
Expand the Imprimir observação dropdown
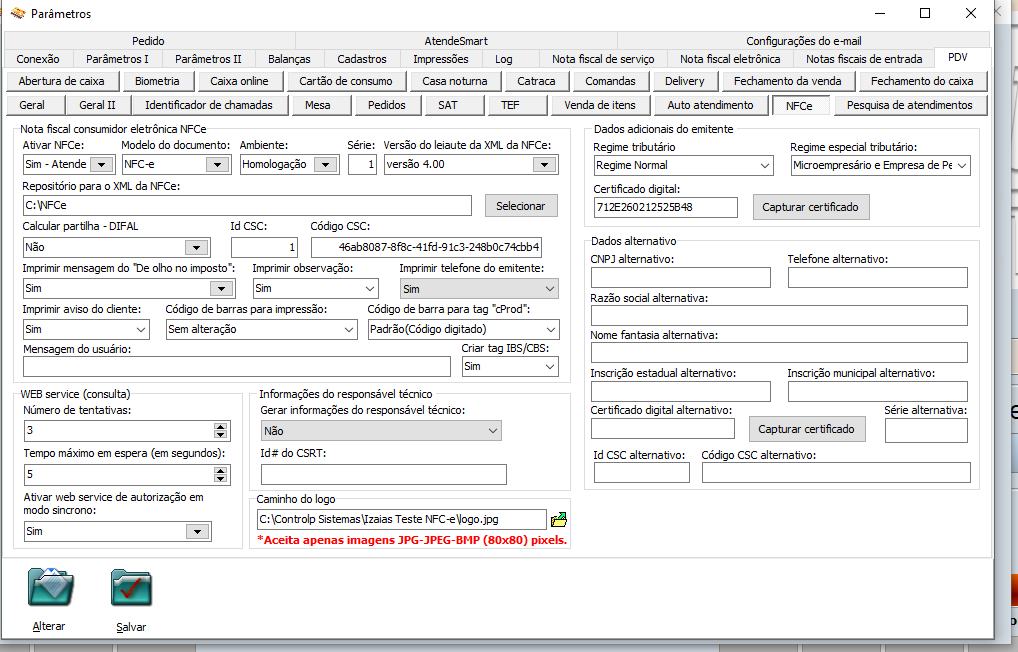click(x=370, y=288)
